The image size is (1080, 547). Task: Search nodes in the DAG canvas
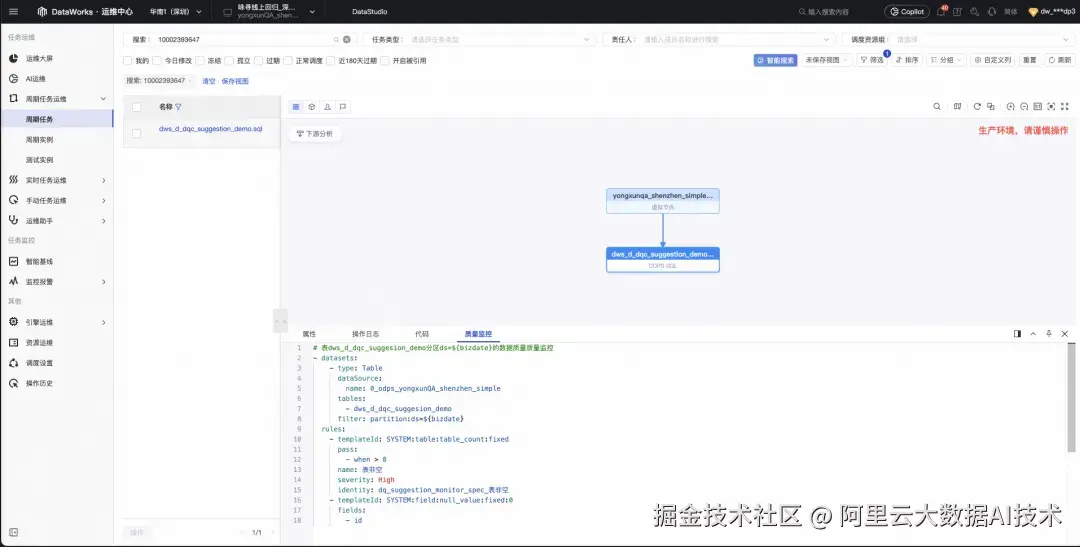(x=937, y=107)
